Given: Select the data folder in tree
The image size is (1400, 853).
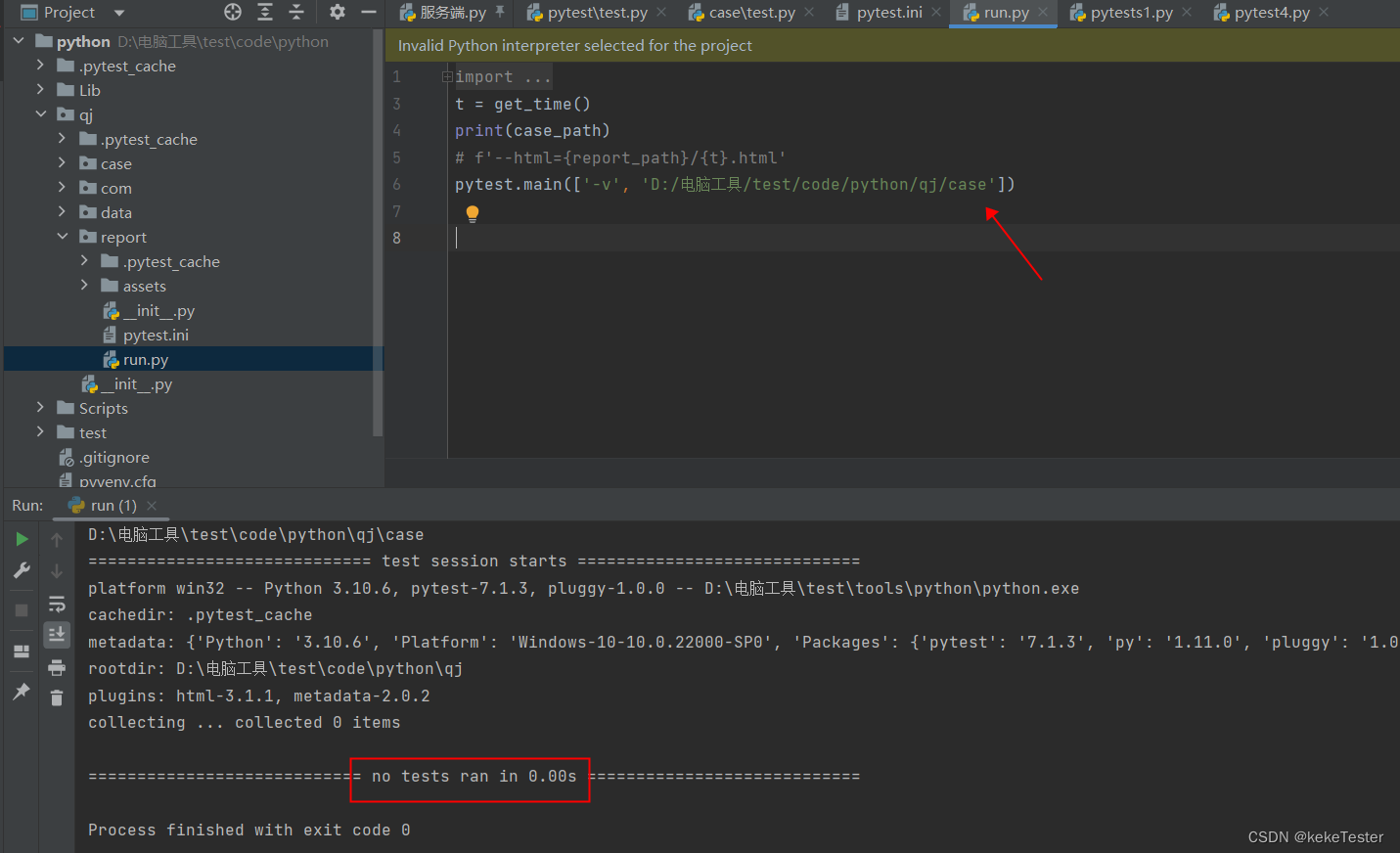Looking at the screenshot, I should [x=115, y=212].
